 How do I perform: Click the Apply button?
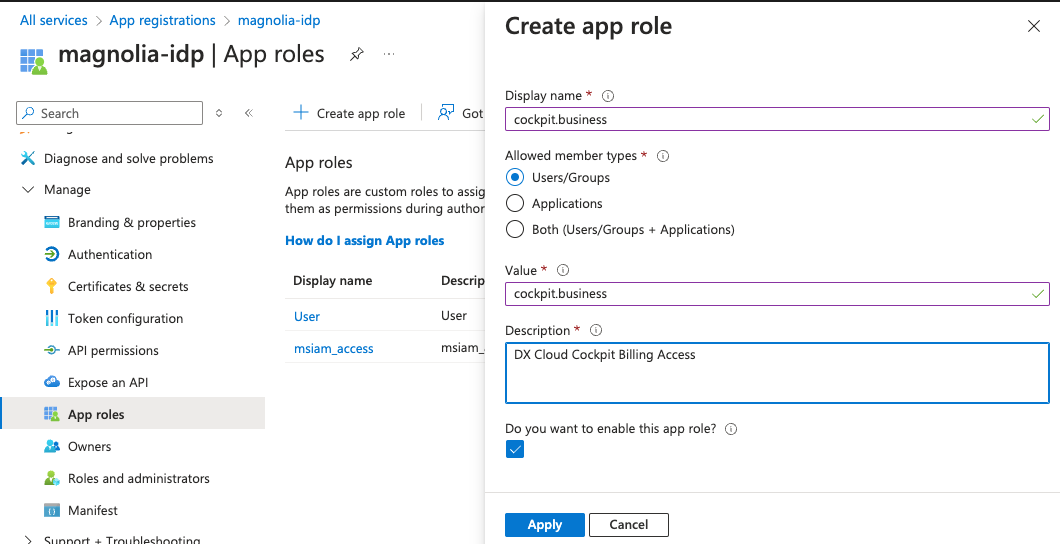pos(545,524)
